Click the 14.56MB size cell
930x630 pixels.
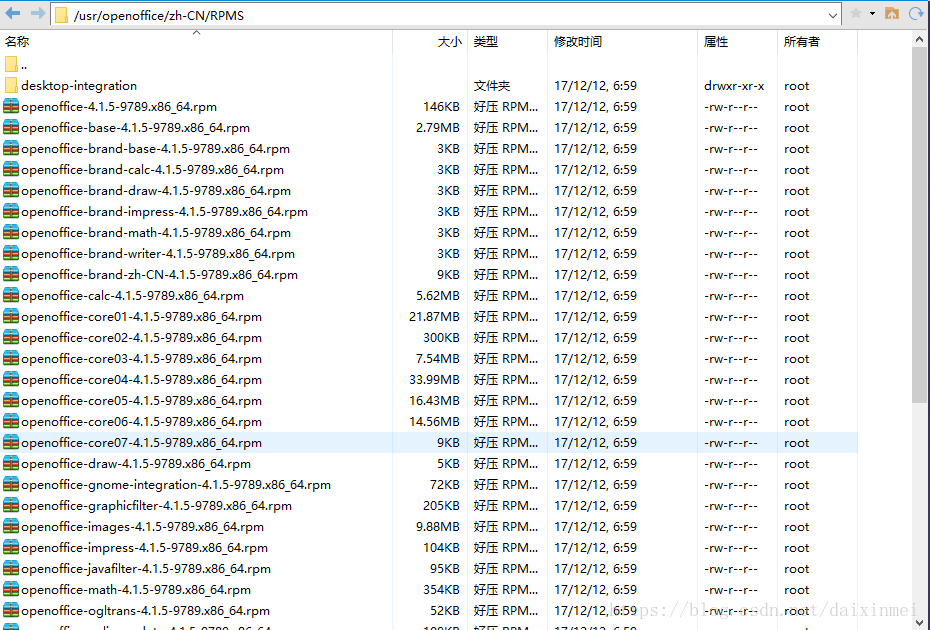pyautogui.click(x=434, y=422)
